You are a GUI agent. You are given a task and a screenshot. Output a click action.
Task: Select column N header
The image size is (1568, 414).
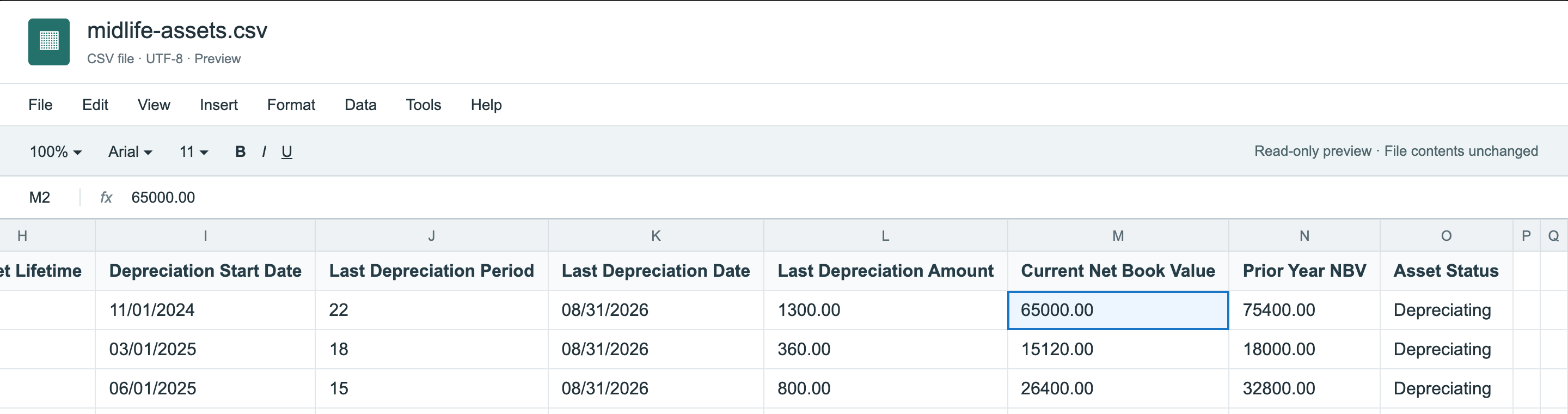click(1304, 236)
